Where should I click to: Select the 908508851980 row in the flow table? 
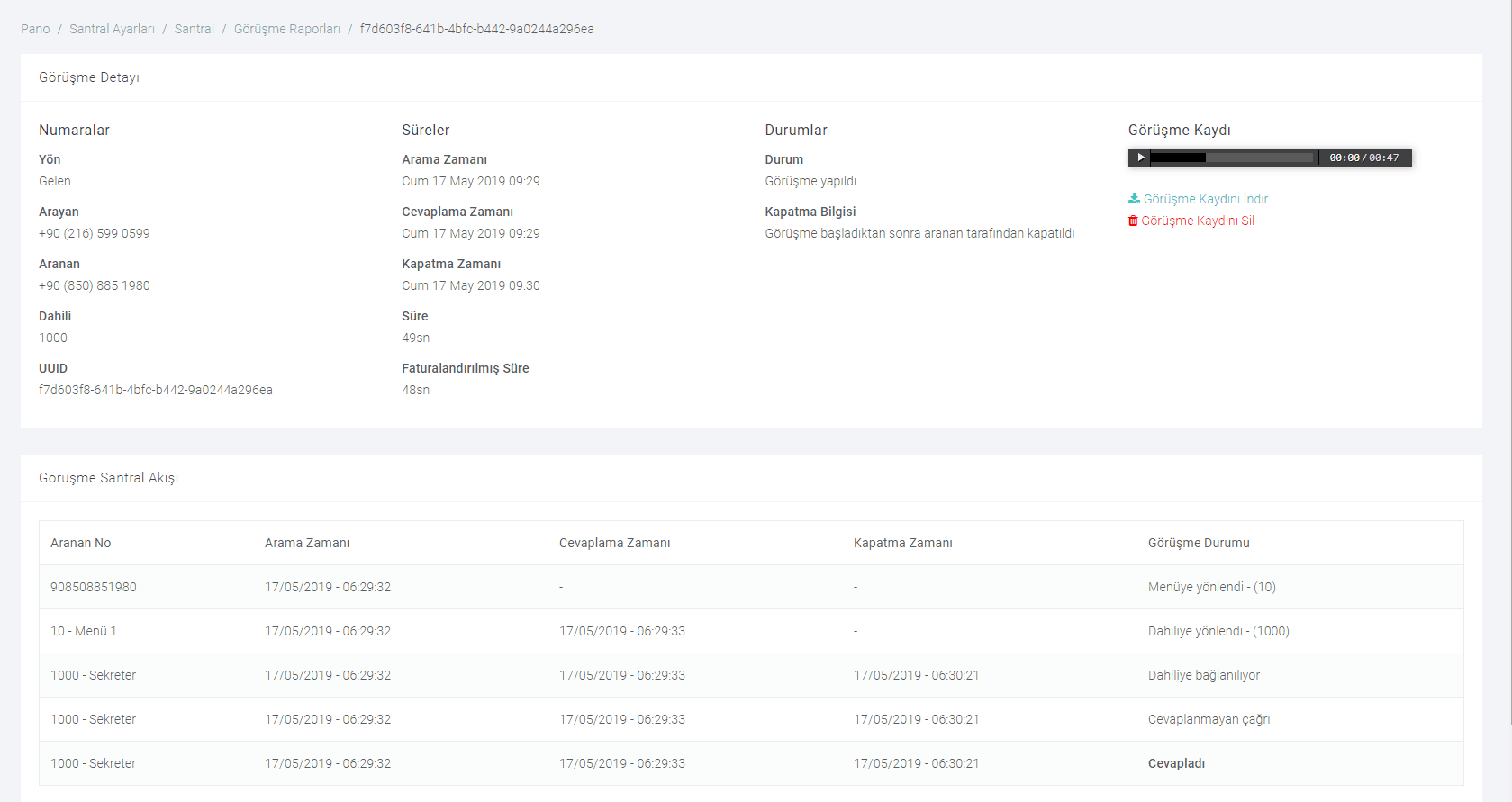click(94, 587)
